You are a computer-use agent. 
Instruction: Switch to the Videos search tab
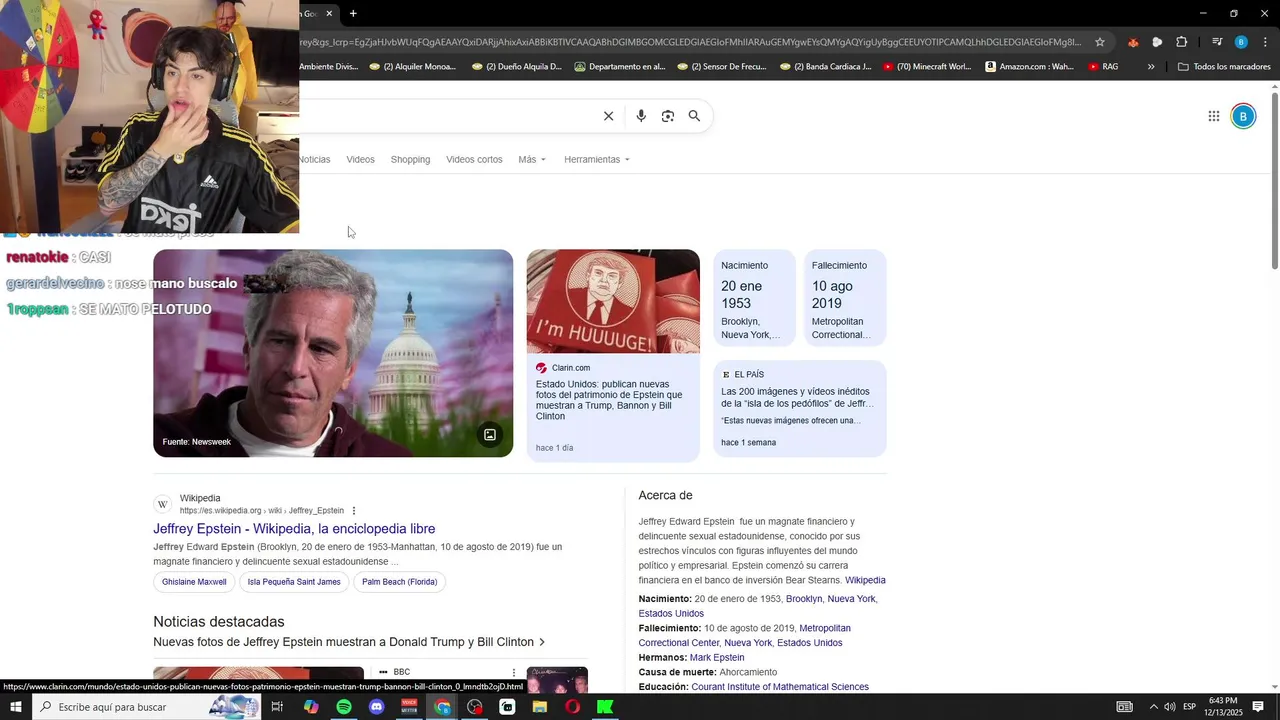click(x=360, y=160)
